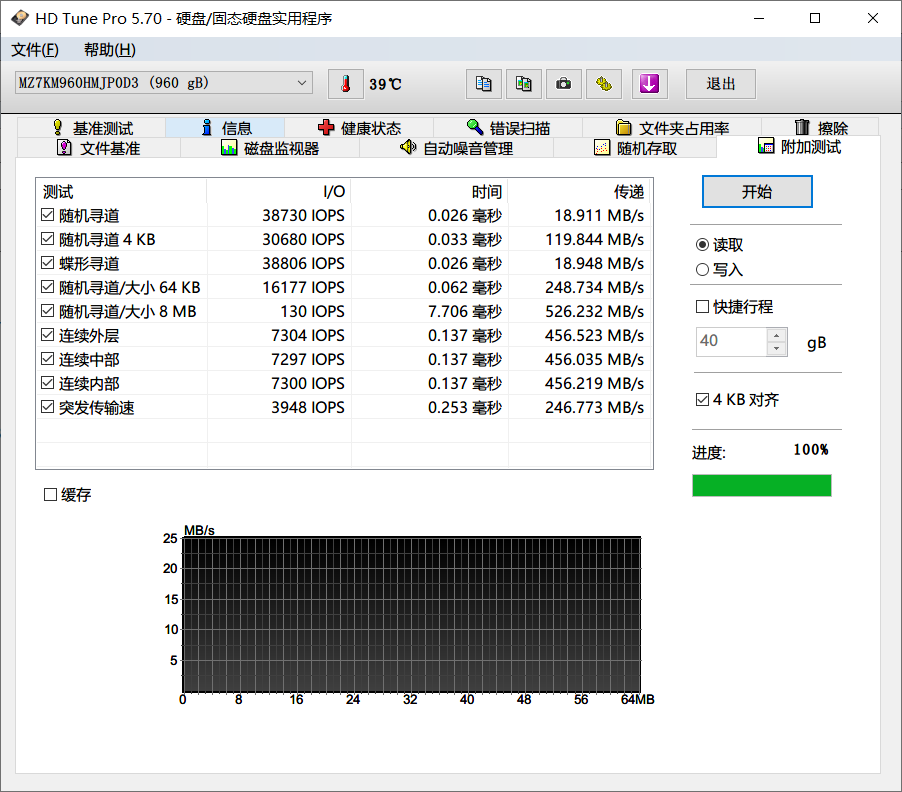Click the camera save screenshot icon
Viewport: 902px width, 792px height.
[564, 84]
